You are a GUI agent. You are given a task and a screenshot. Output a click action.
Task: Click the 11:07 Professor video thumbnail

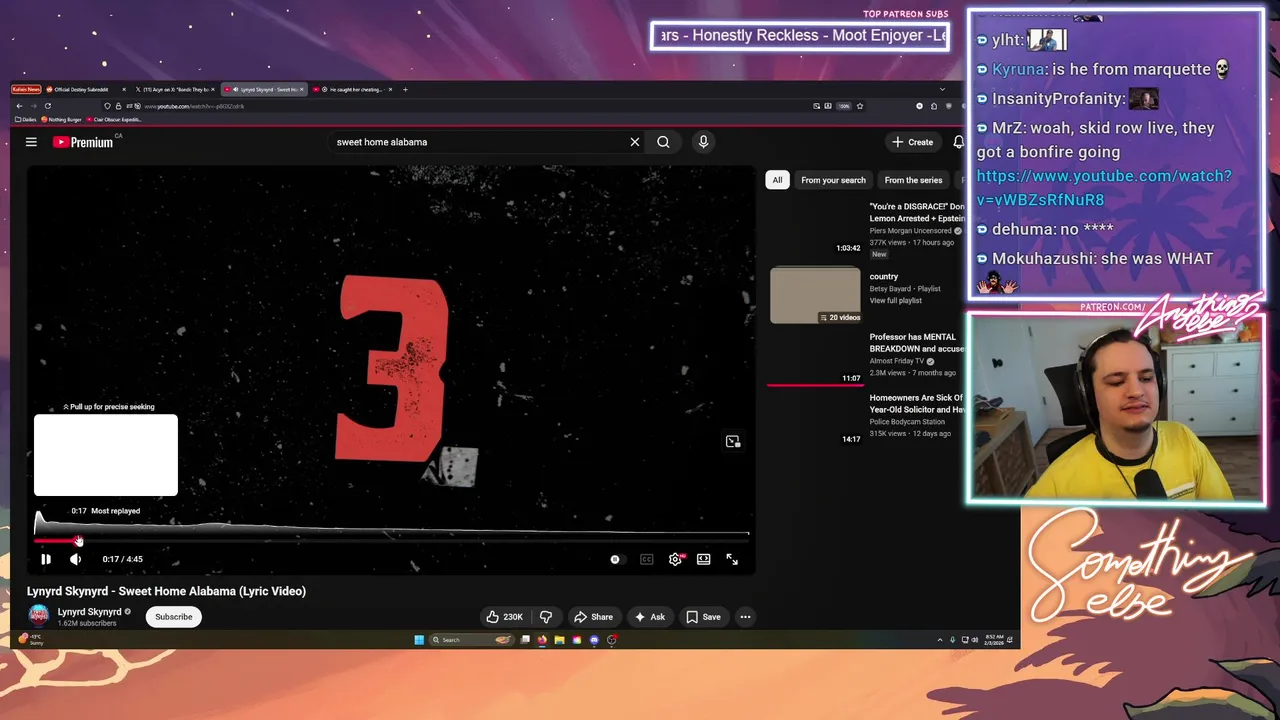point(815,355)
